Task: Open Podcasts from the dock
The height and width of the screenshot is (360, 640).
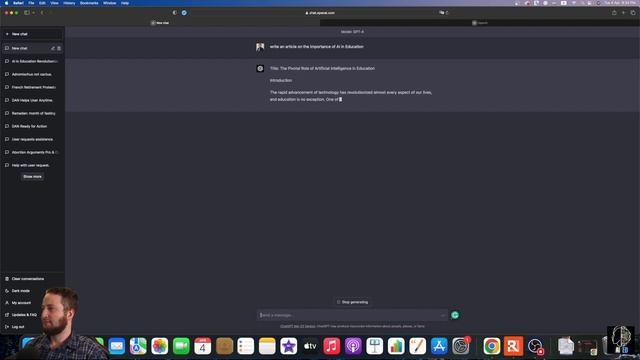Action: (x=353, y=346)
